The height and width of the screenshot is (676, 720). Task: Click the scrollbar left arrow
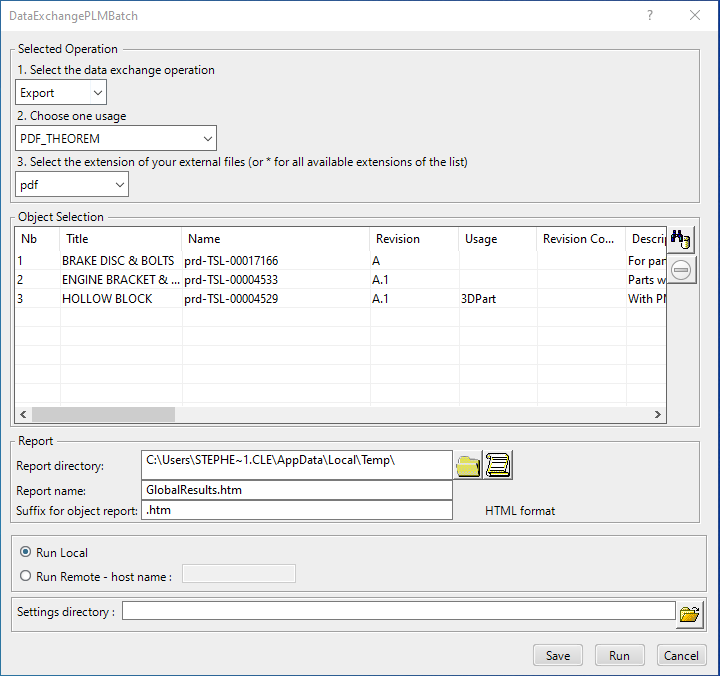coord(23,414)
